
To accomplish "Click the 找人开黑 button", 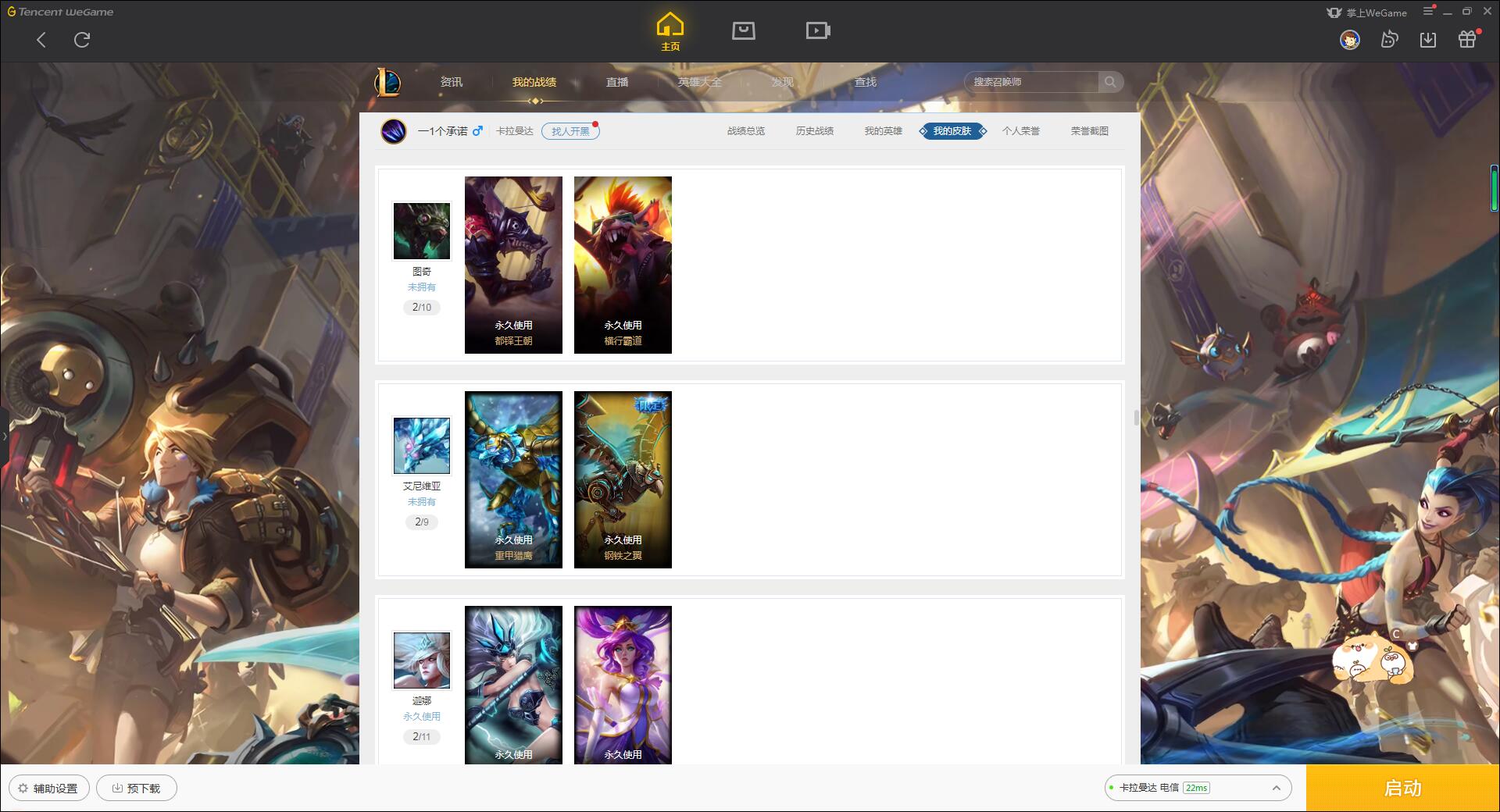I will tap(570, 131).
